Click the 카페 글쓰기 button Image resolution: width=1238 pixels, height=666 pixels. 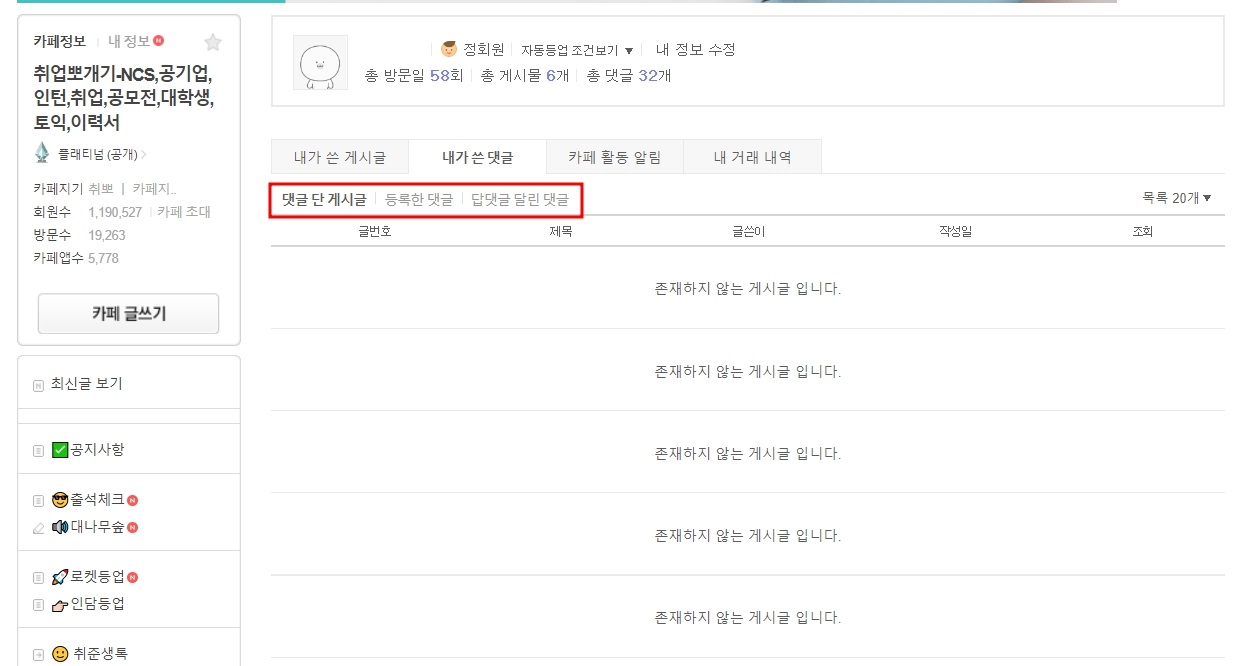click(127, 313)
